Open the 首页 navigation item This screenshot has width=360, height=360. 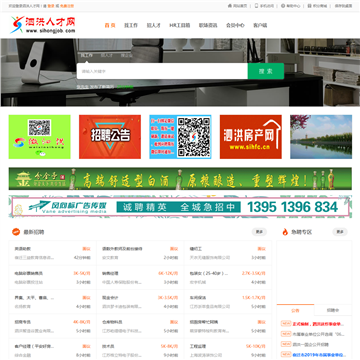pyautogui.click(x=110, y=25)
